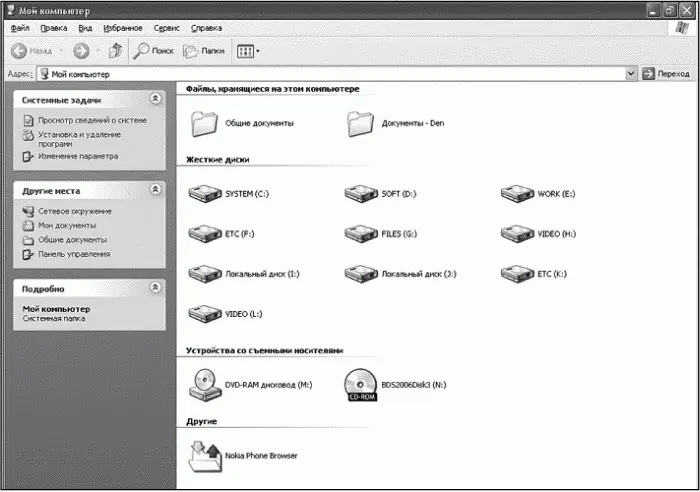
Task: Expand the address bar dropdown arrow
Action: tap(631, 74)
